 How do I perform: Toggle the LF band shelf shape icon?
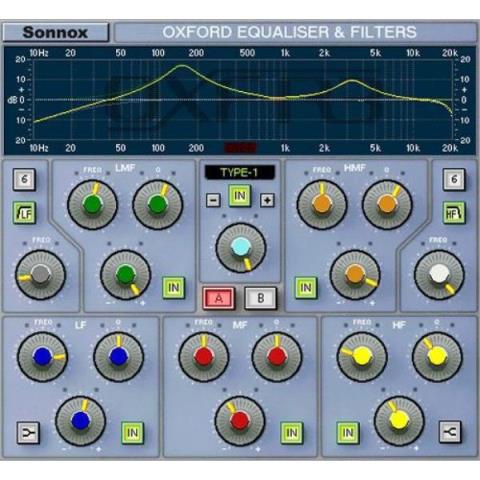(x=28, y=433)
